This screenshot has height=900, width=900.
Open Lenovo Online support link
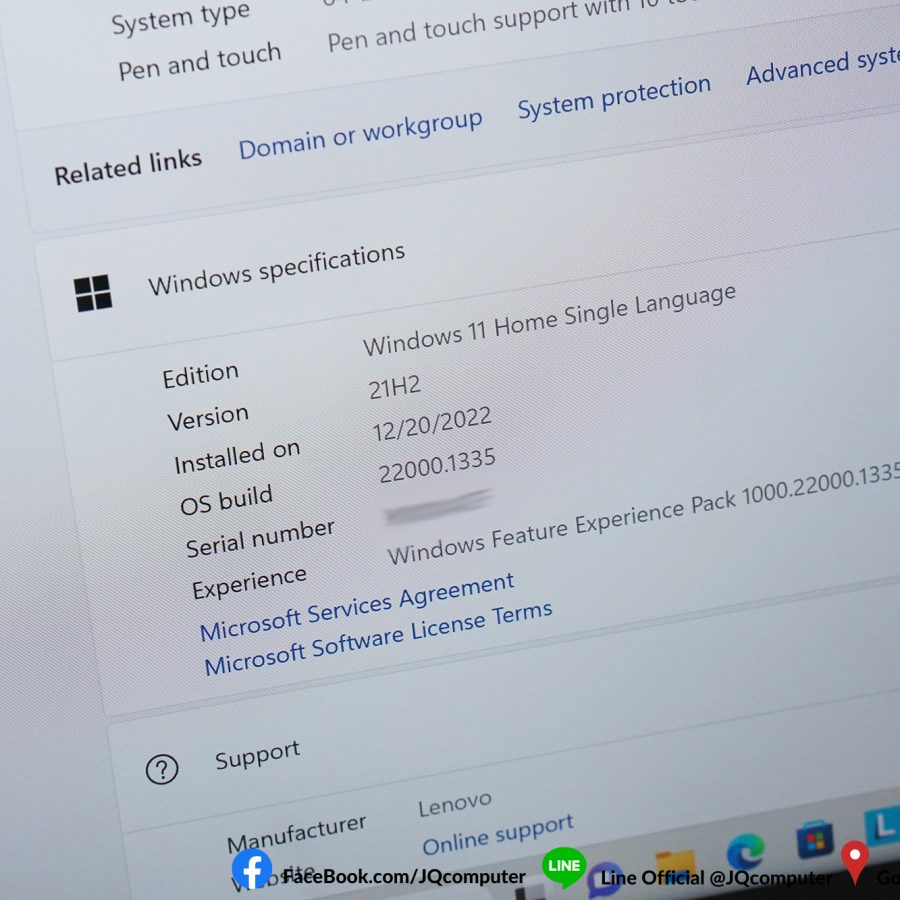pos(498,834)
